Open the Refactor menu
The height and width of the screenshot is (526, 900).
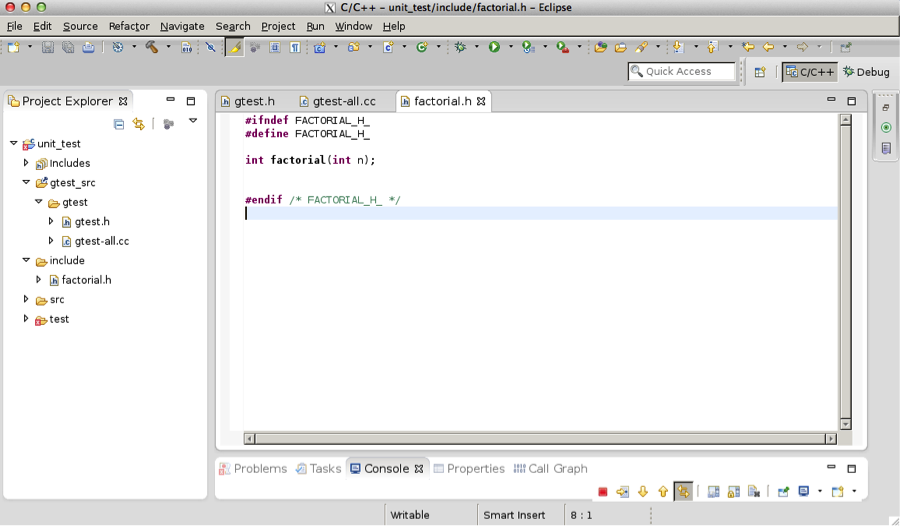click(129, 26)
